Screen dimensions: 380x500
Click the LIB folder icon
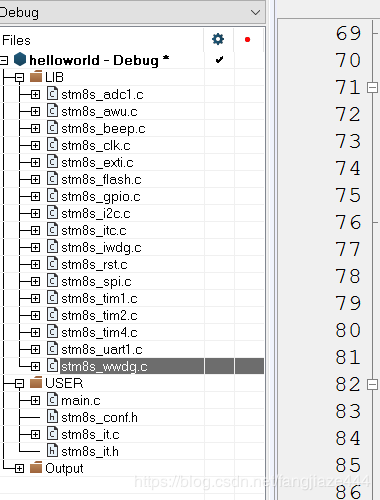pos(36,77)
